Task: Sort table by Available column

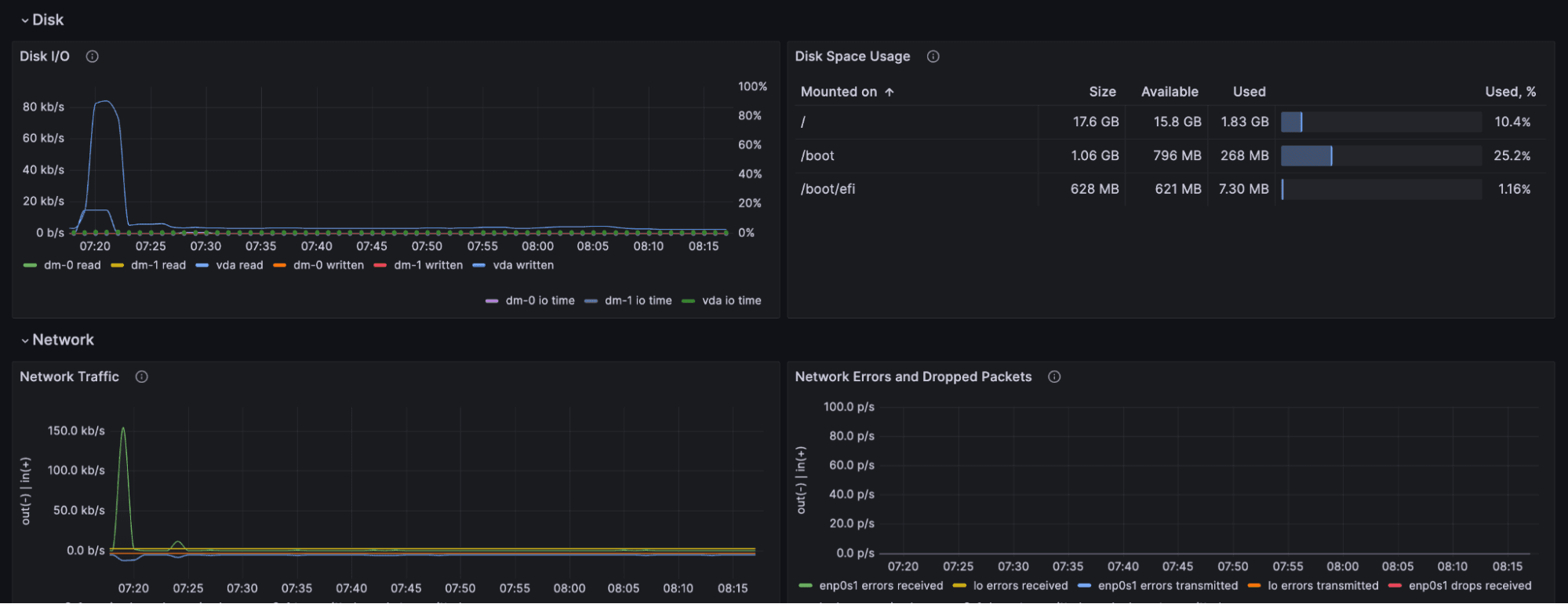Action: [1170, 92]
